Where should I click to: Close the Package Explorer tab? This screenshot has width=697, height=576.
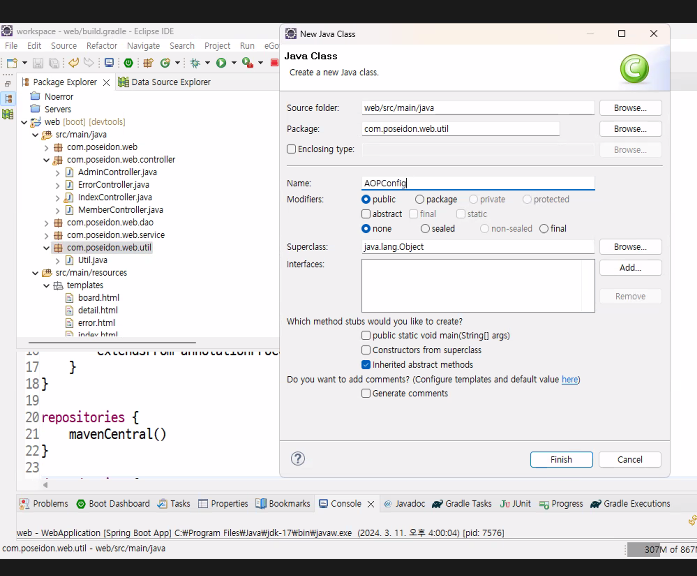[106, 82]
